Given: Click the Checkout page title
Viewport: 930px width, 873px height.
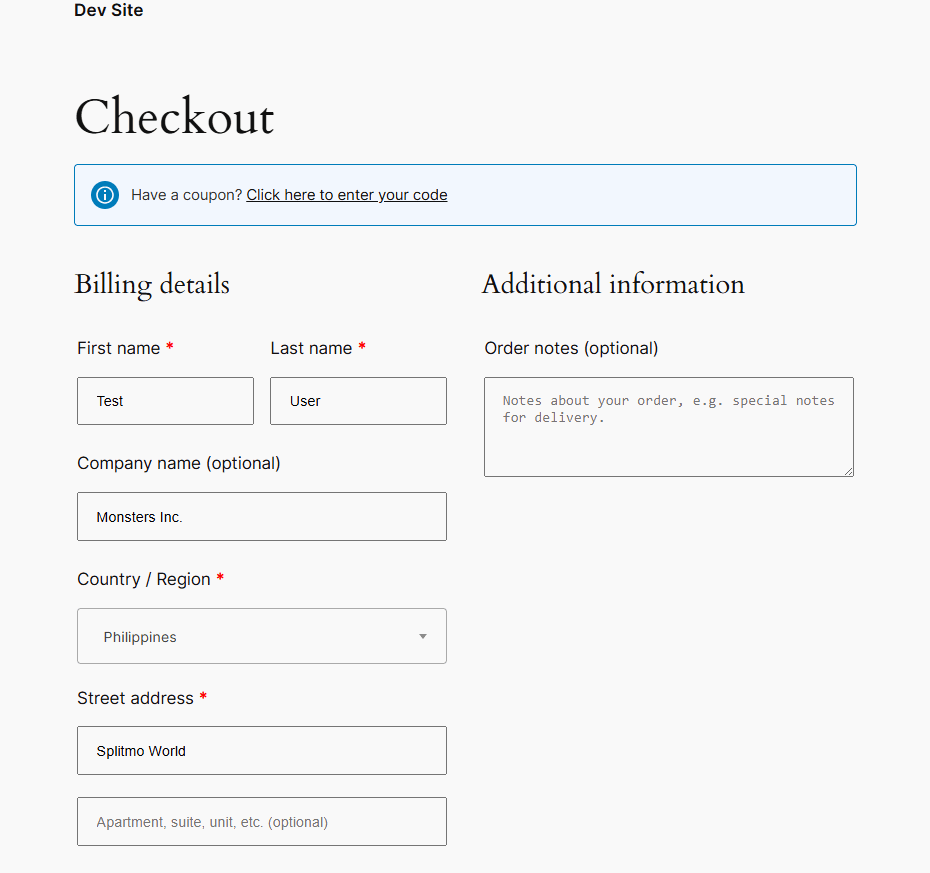Looking at the screenshot, I should (x=173, y=117).
